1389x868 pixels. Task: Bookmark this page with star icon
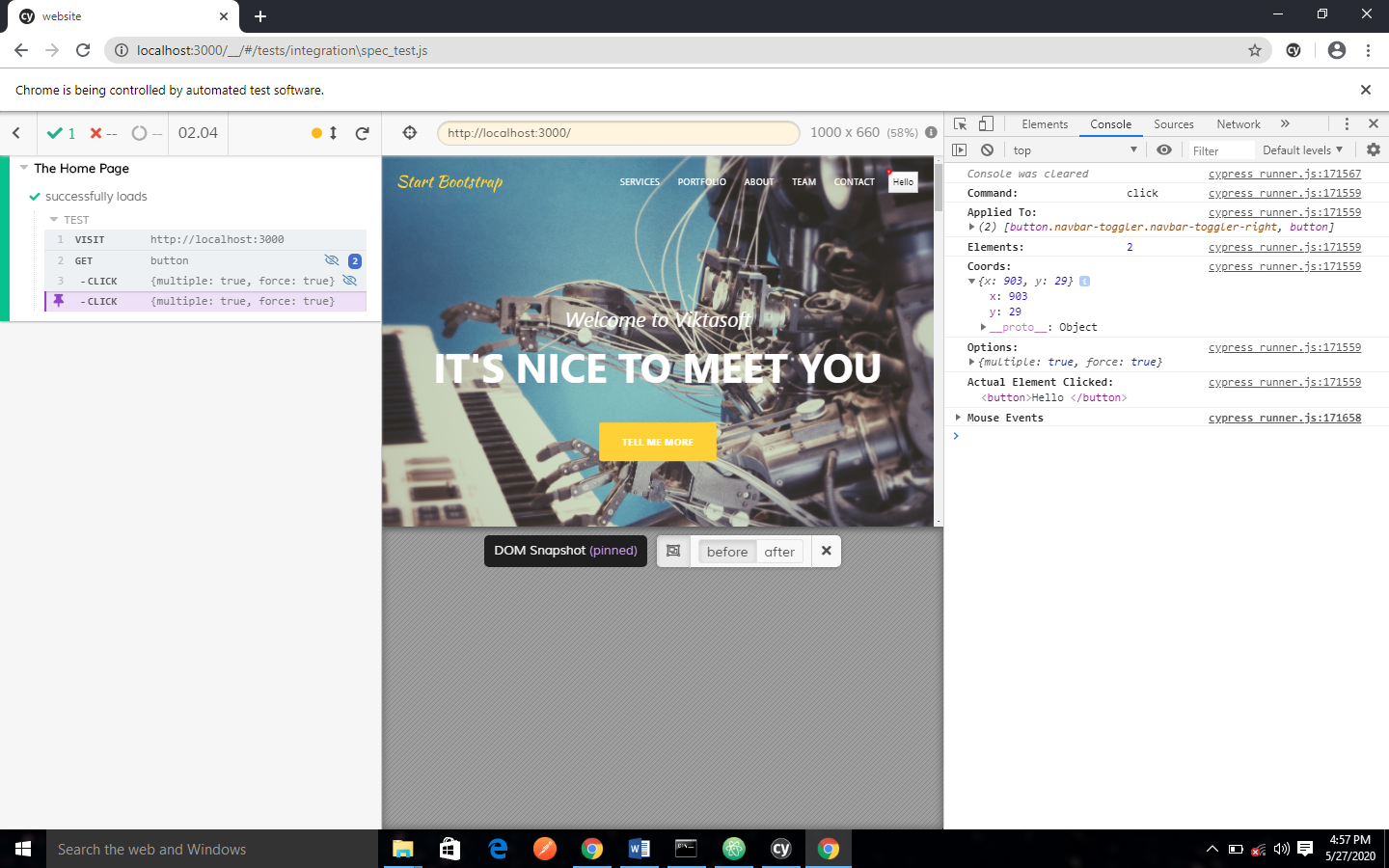pyautogui.click(x=1254, y=50)
